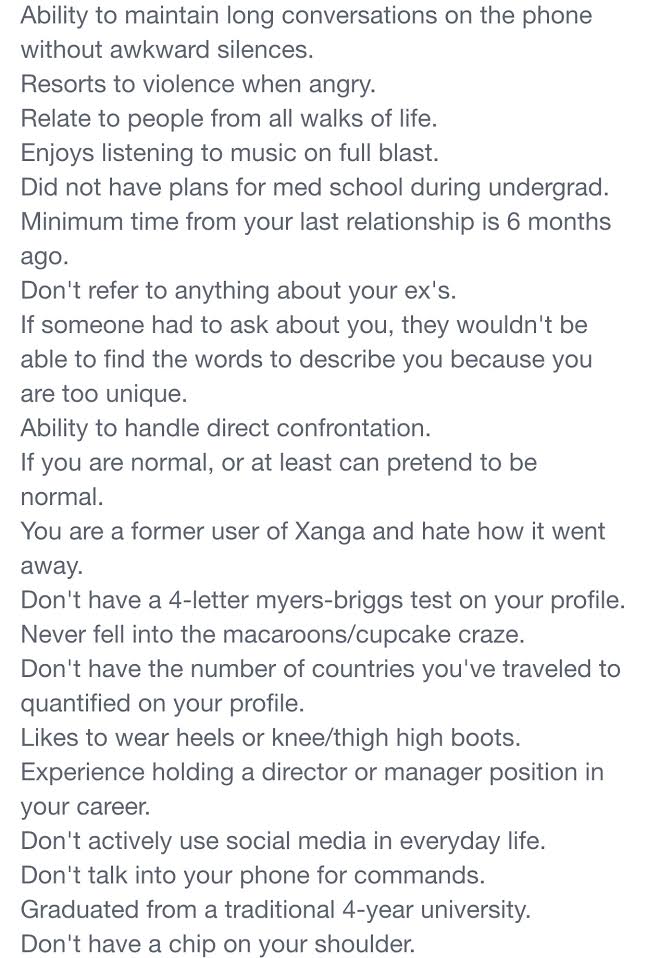Select the 'Resorts to violence when angry' line

197,84
